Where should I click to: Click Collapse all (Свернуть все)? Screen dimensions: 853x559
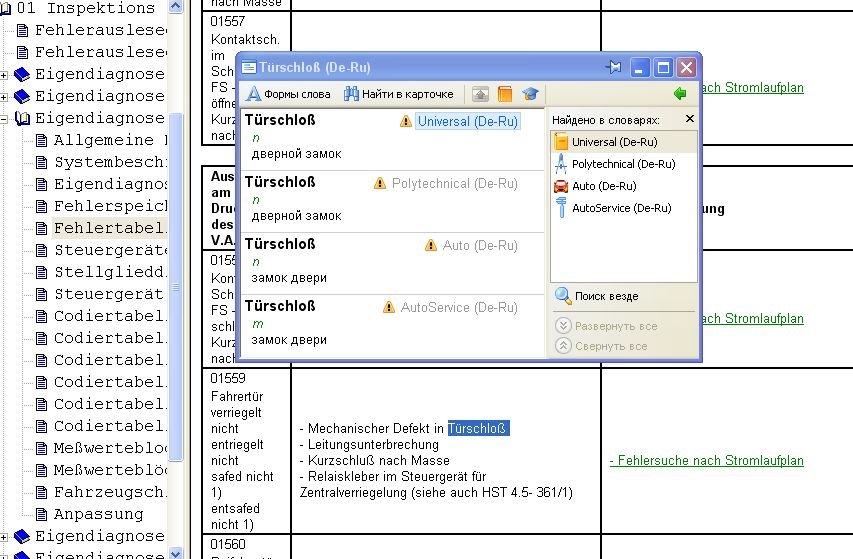601,346
